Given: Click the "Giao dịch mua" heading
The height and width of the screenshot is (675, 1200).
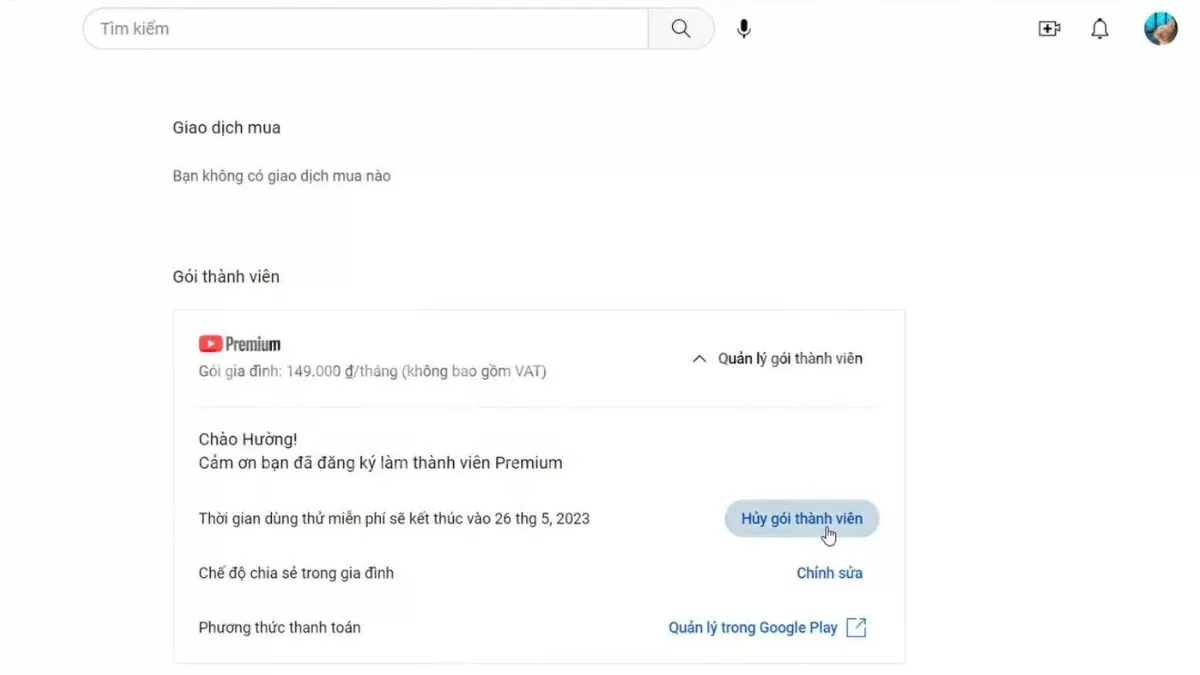Looking at the screenshot, I should (x=226, y=128).
